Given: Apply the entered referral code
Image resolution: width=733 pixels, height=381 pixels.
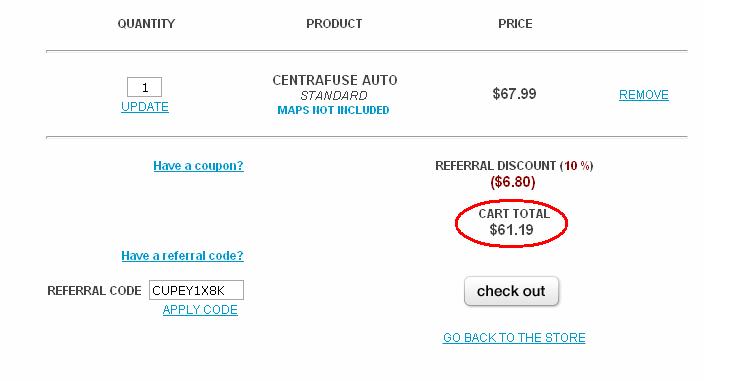Looking at the screenshot, I should tap(200, 309).
